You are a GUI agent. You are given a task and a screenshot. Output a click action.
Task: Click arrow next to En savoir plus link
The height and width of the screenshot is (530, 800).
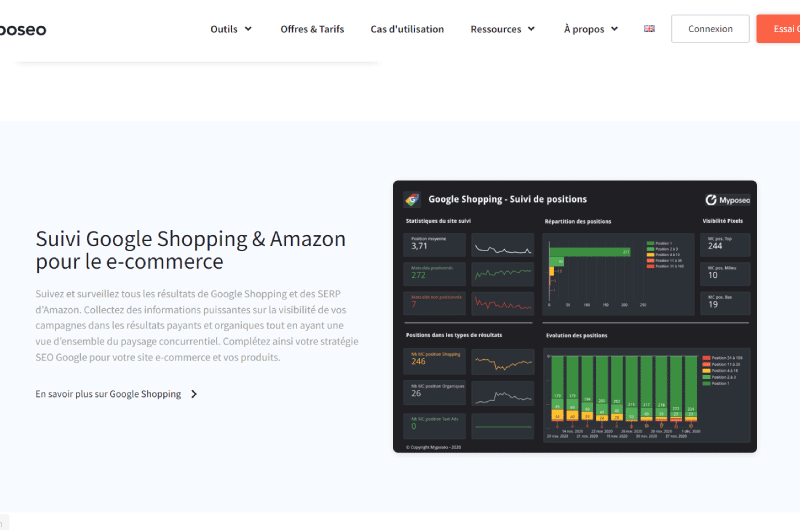[x=194, y=394]
